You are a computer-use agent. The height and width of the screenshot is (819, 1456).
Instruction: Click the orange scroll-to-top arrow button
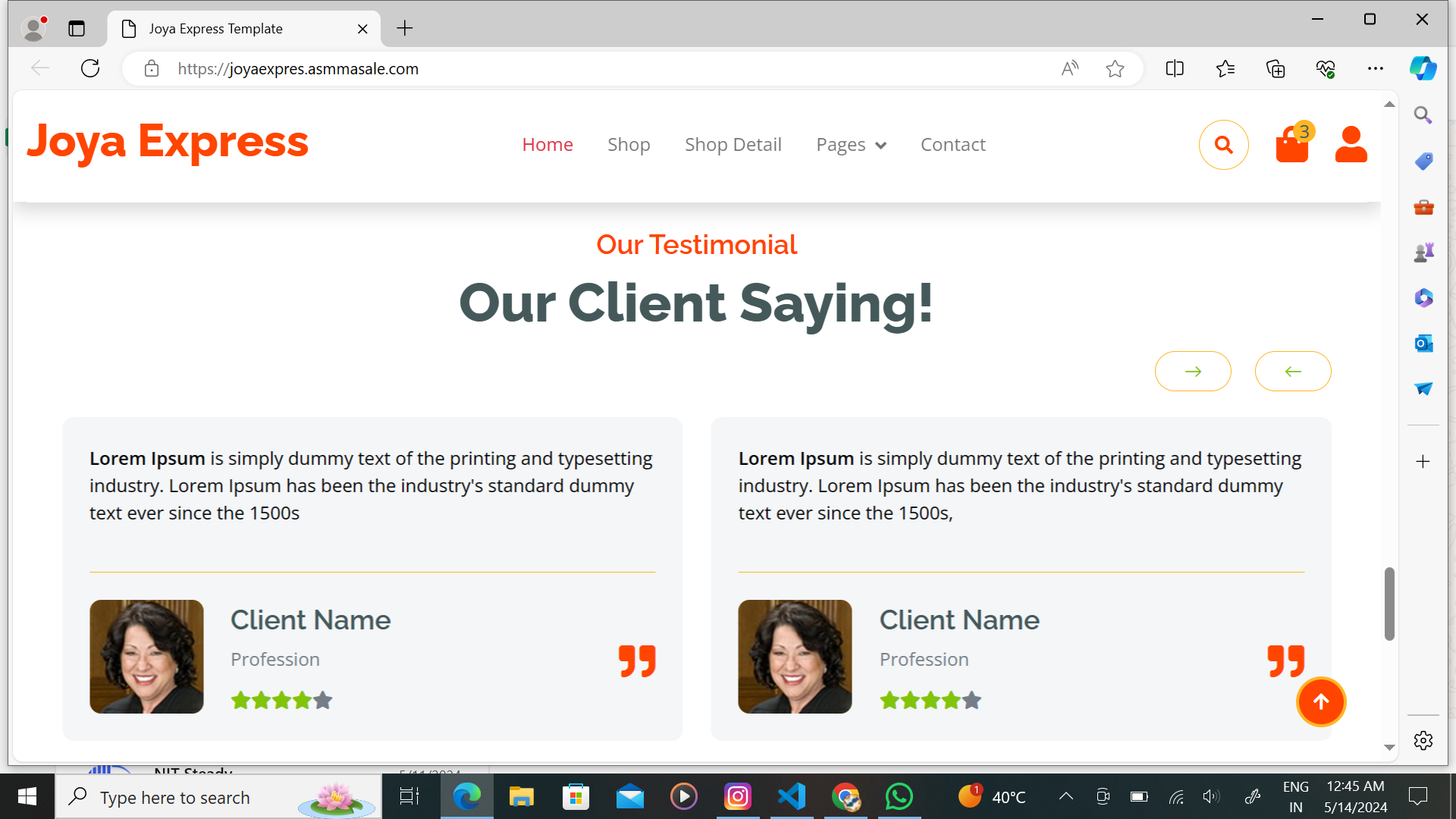pos(1320,702)
